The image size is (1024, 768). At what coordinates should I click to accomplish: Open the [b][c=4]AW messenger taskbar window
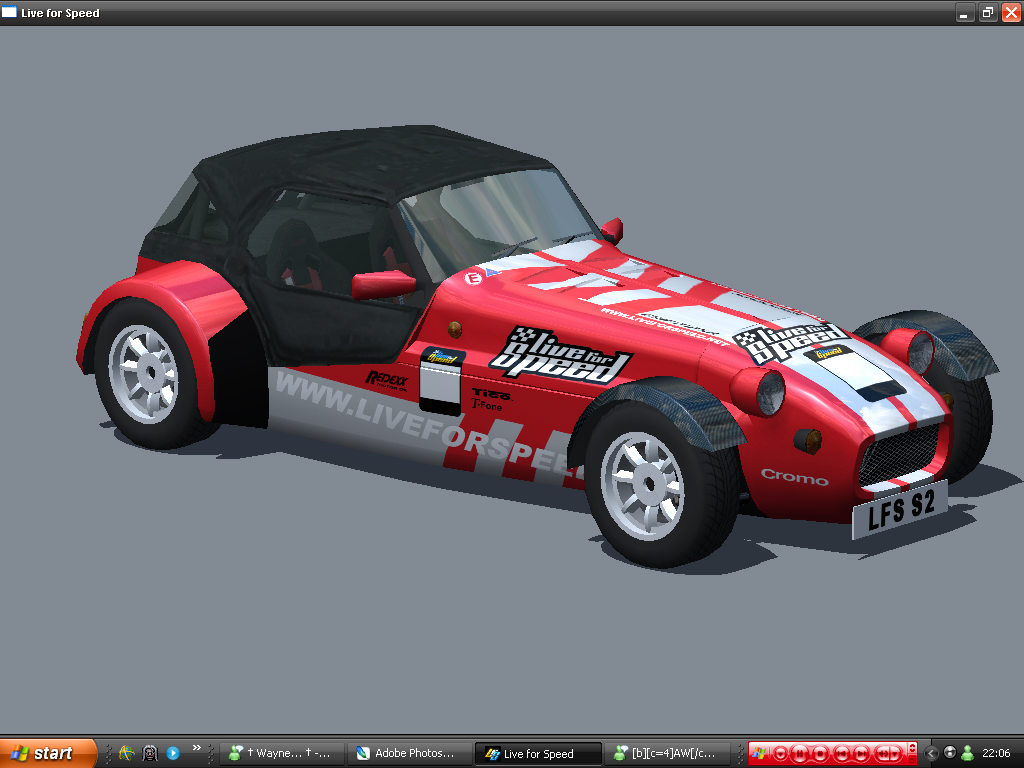pos(669,753)
